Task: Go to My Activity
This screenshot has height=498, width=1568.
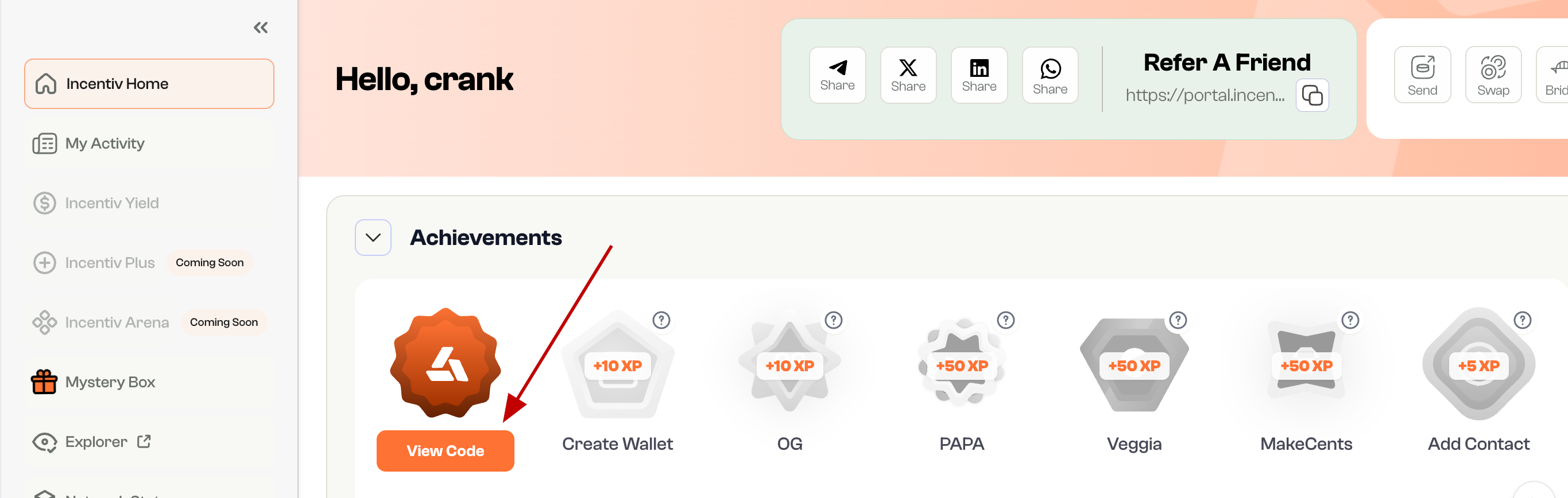Action: click(x=104, y=143)
